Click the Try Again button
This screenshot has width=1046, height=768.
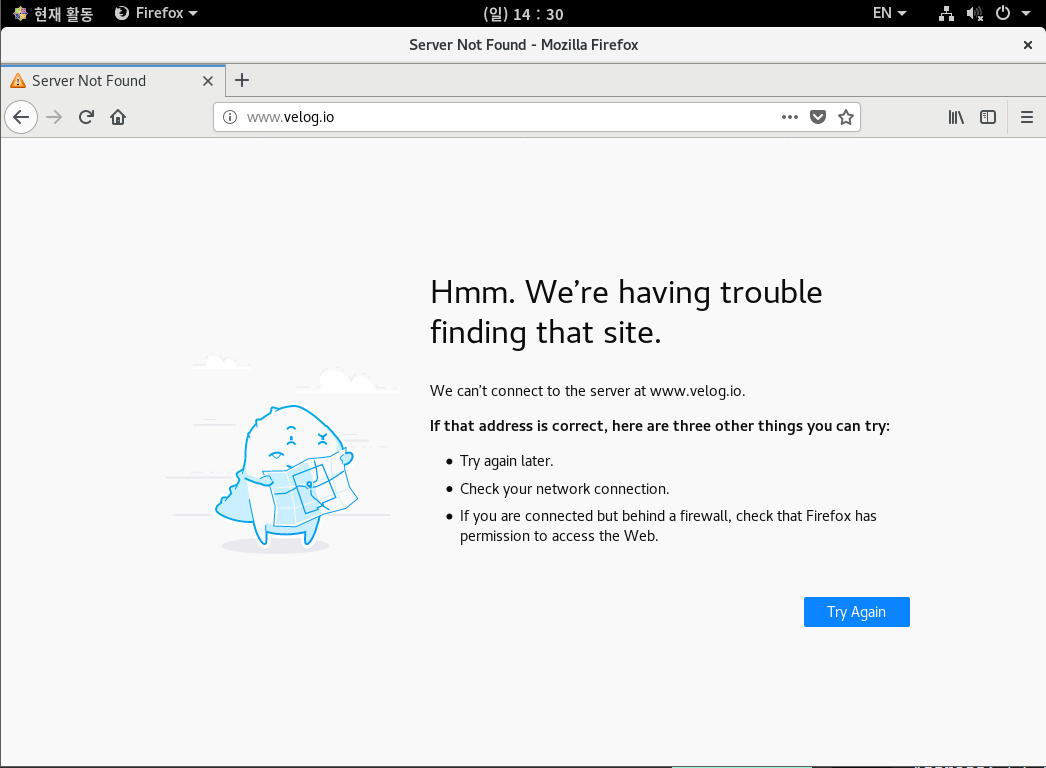857,612
